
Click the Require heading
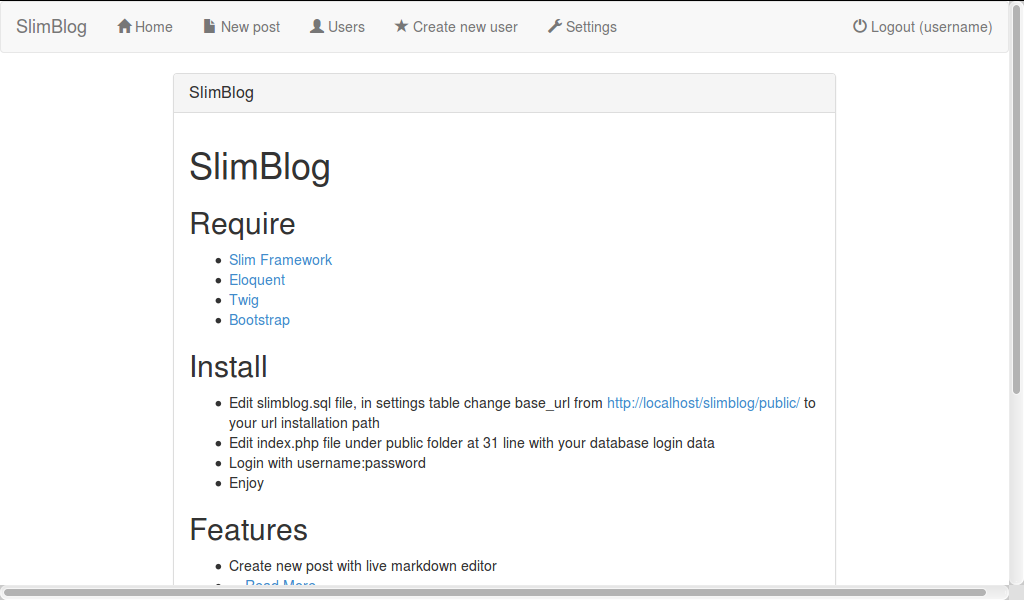pos(242,224)
